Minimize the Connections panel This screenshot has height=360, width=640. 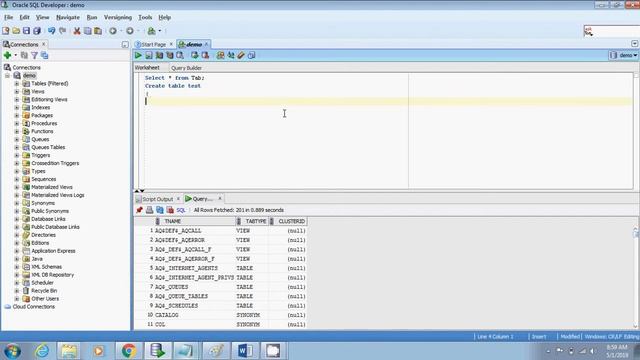pos(125,44)
